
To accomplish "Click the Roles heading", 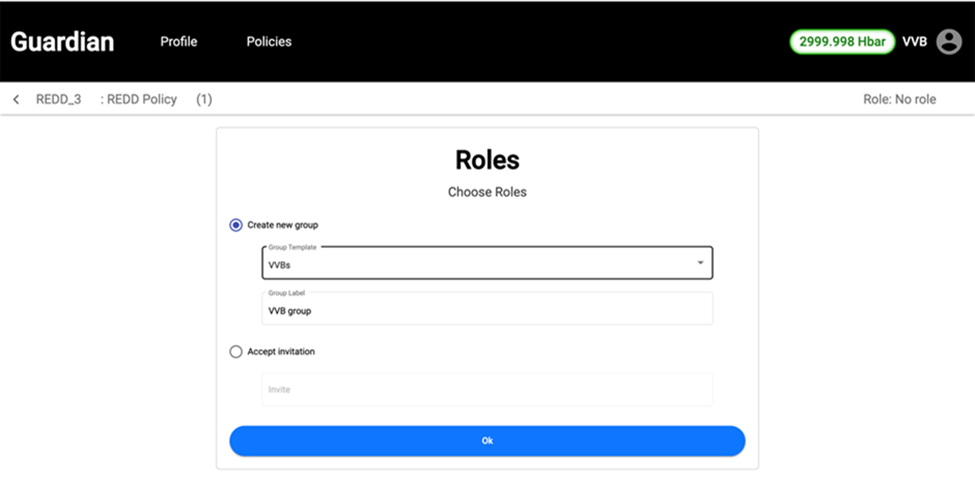I will coord(487,160).
